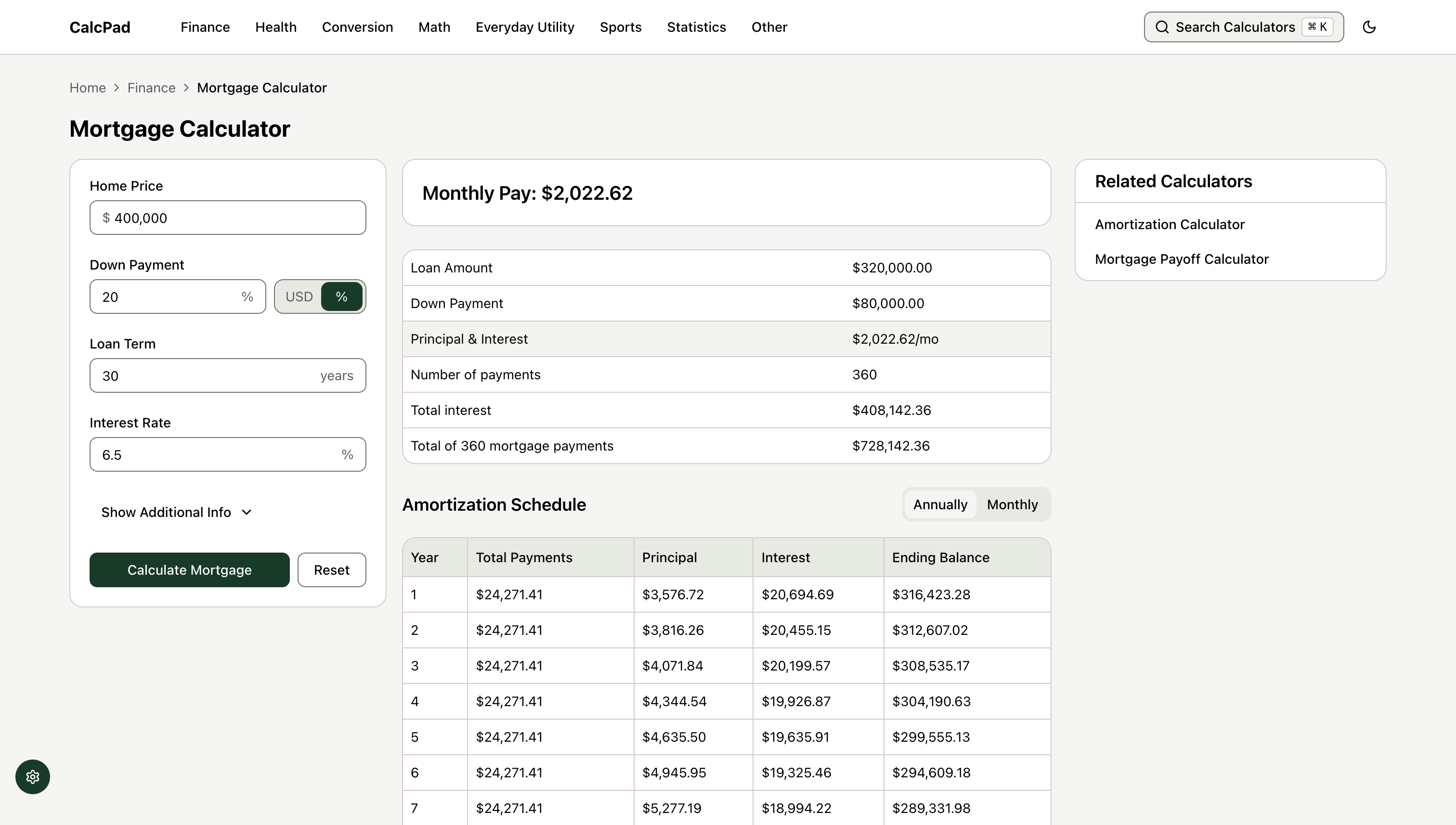Click Total of 360 mortgage payments label

[511, 446]
